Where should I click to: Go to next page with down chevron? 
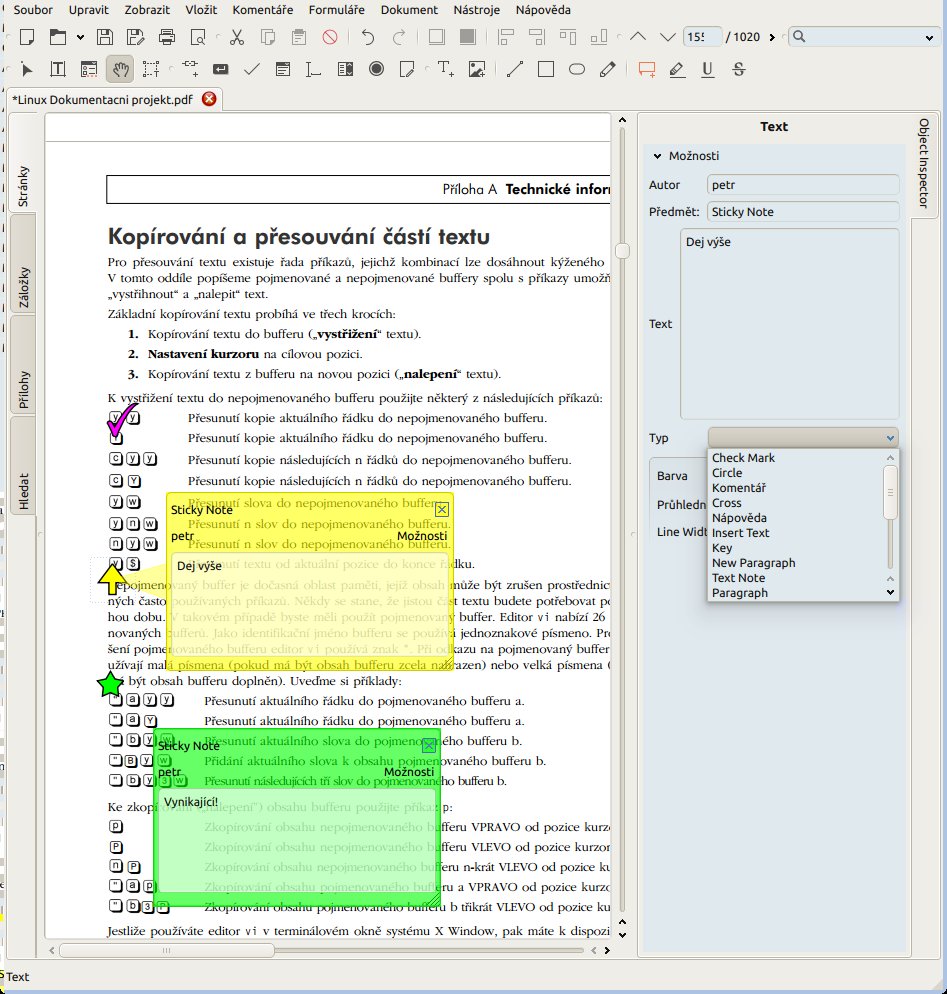point(667,37)
